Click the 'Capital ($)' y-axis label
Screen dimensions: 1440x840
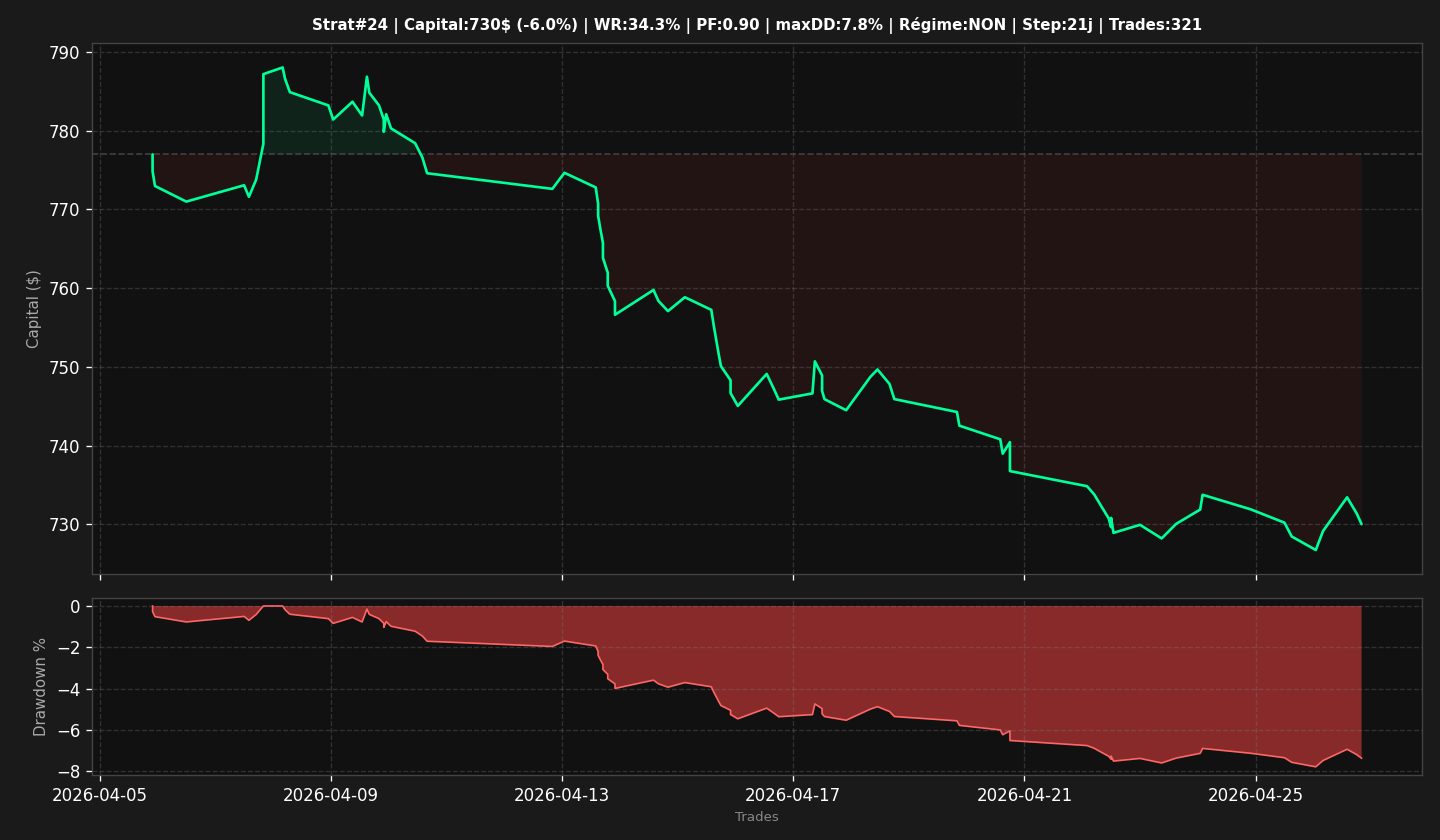pos(34,309)
